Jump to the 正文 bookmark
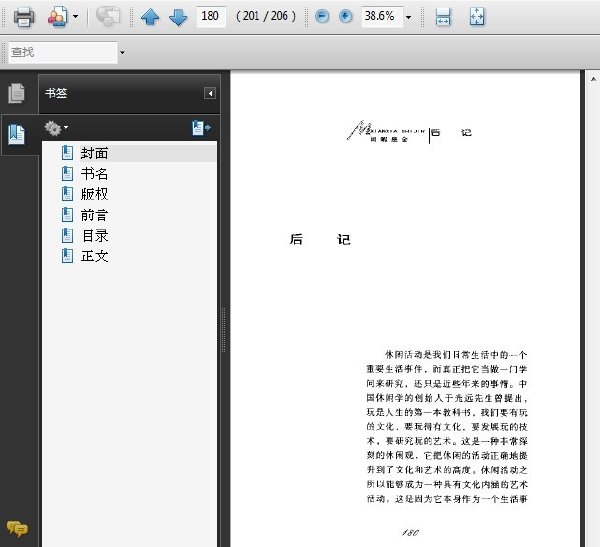This screenshot has height=547, width=600. (95, 256)
